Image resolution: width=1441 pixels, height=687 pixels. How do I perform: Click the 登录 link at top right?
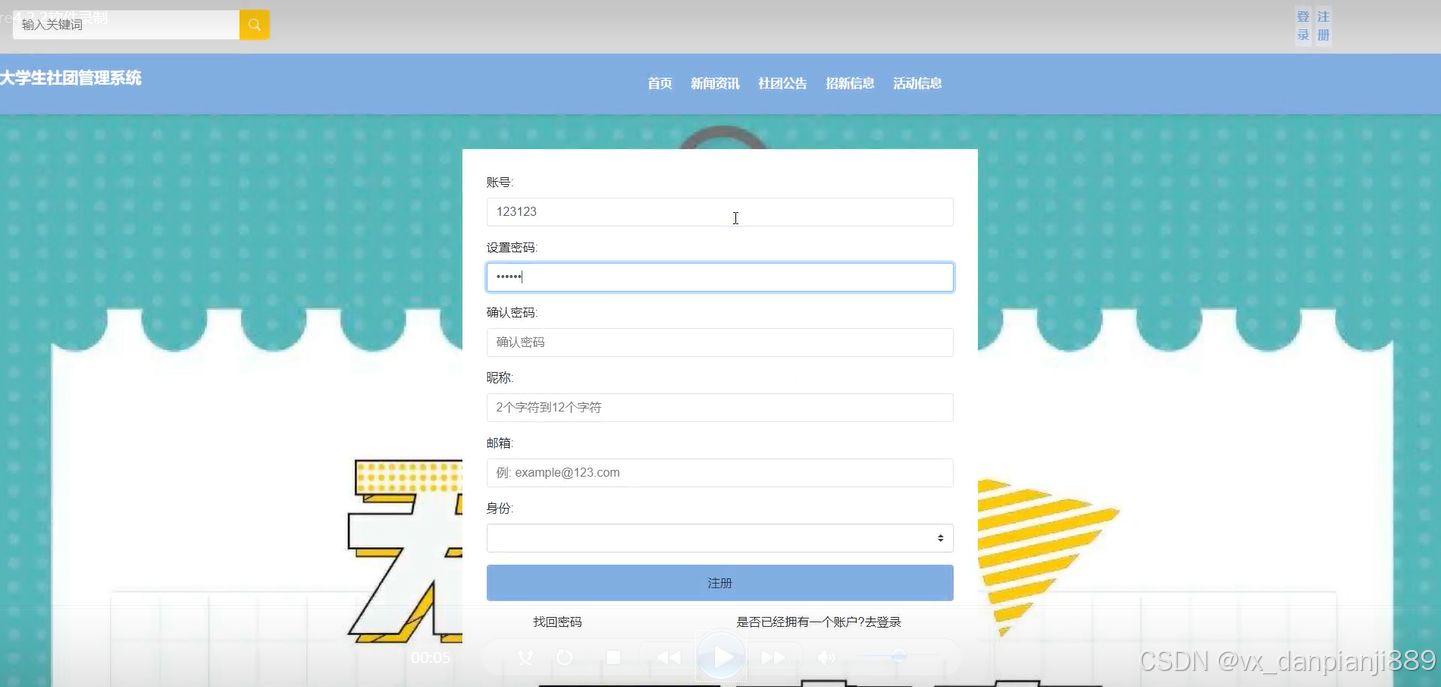(x=1303, y=26)
